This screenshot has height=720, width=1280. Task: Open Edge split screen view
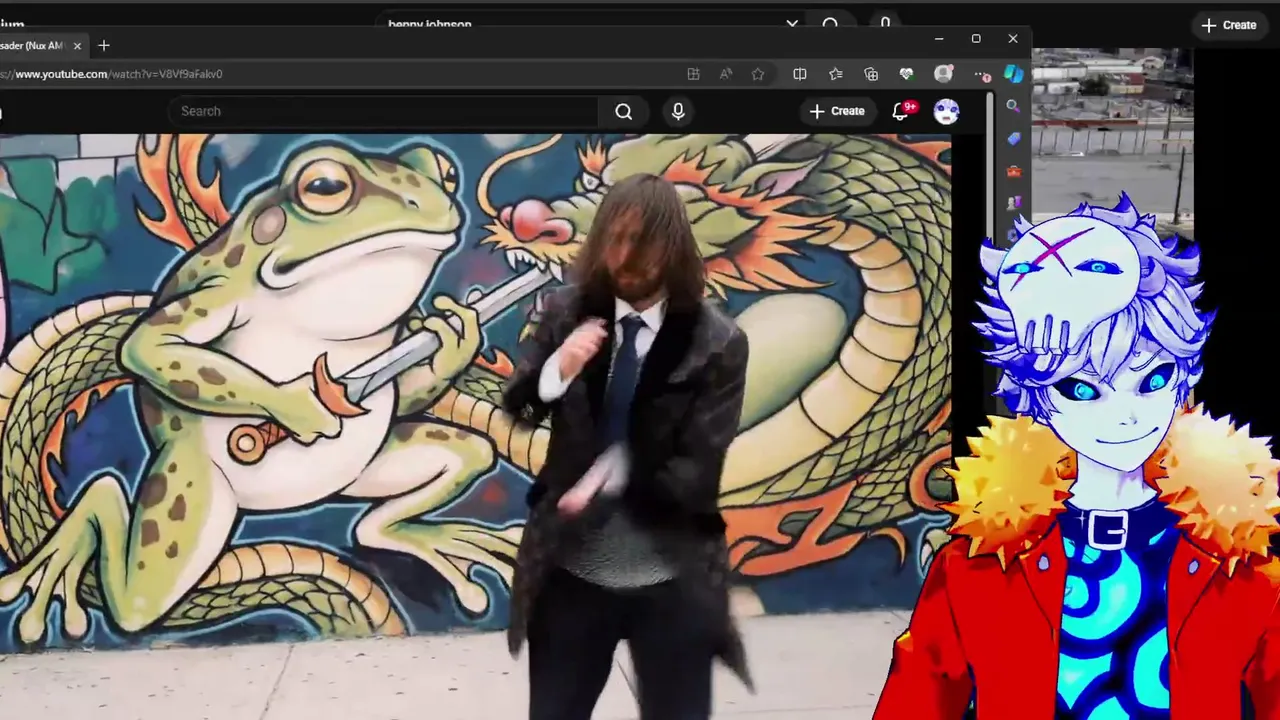click(x=800, y=74)
